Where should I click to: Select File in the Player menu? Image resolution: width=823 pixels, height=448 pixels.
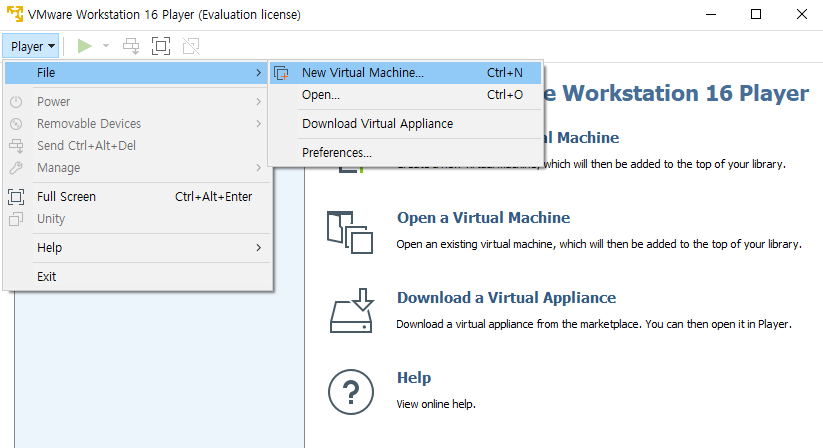point(136,73)
